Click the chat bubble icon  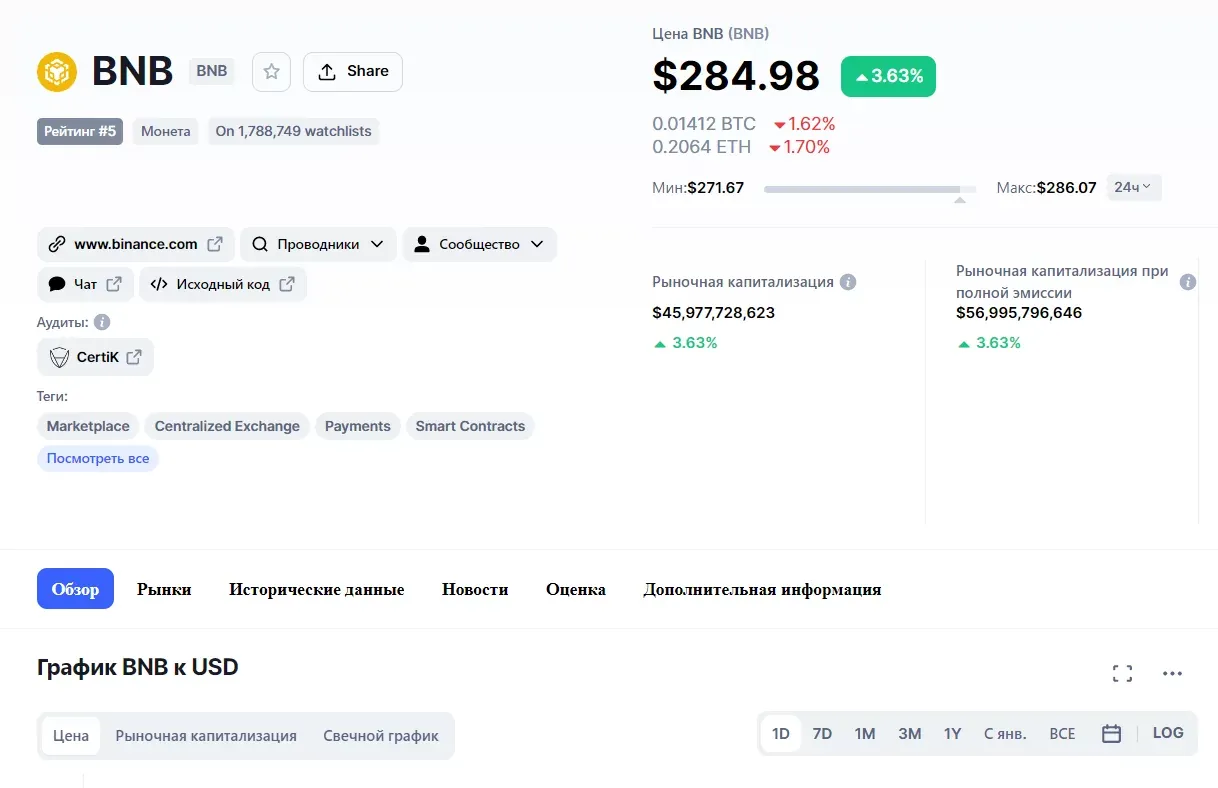(57, 284)
